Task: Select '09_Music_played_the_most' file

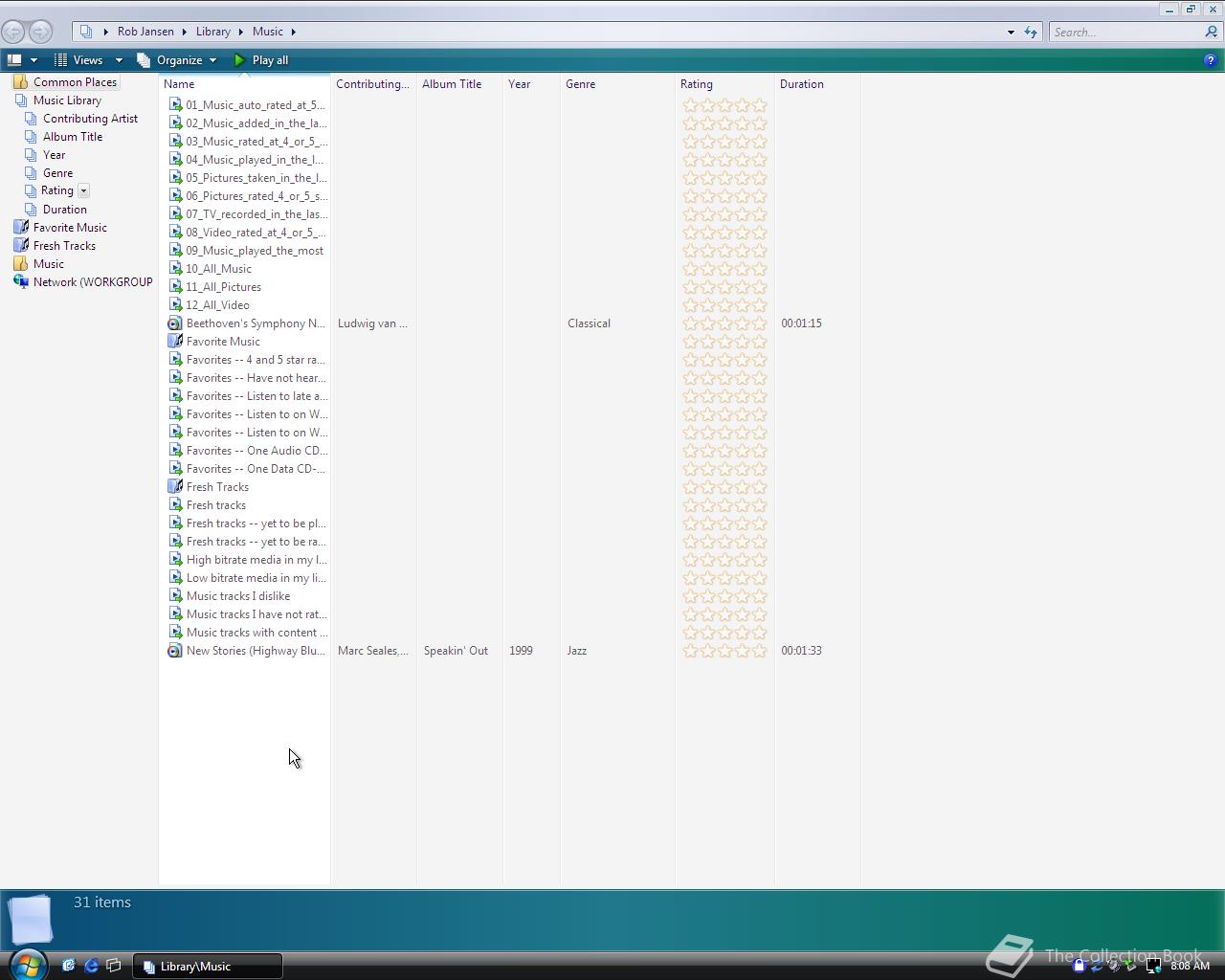Action: point(255,251)
